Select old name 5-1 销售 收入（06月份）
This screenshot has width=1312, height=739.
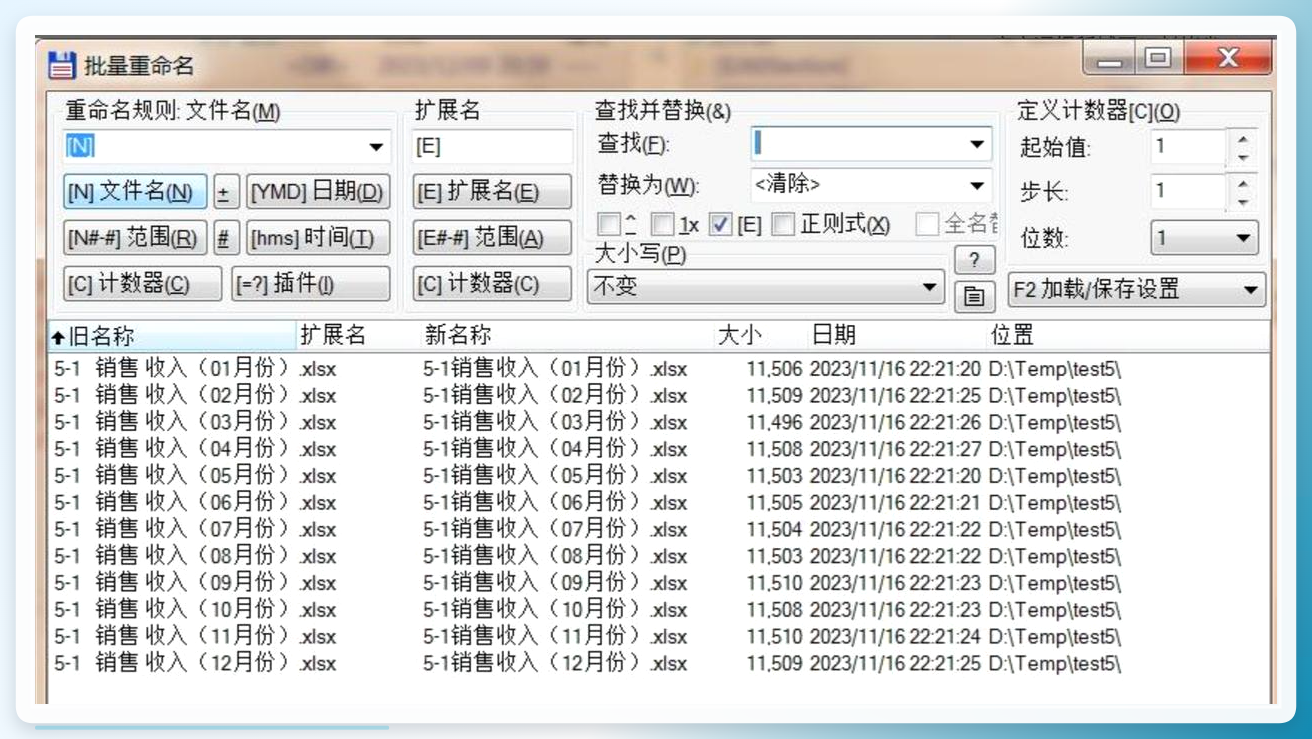point(174,503)
